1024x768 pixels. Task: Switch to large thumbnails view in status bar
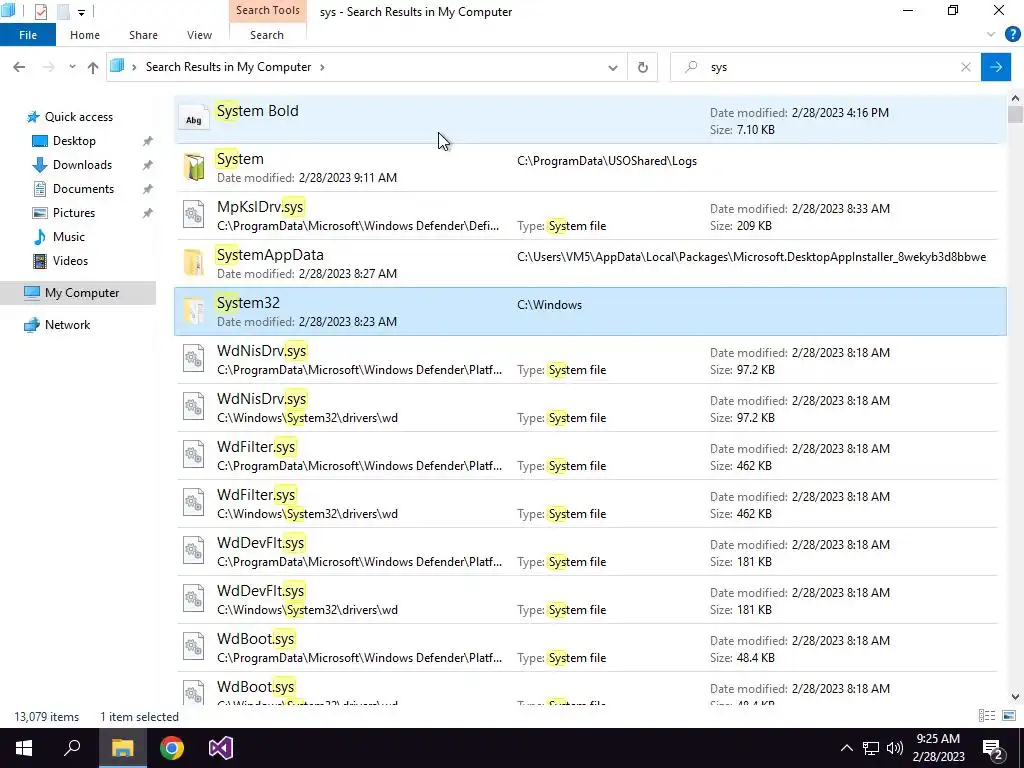(1008, 716)
